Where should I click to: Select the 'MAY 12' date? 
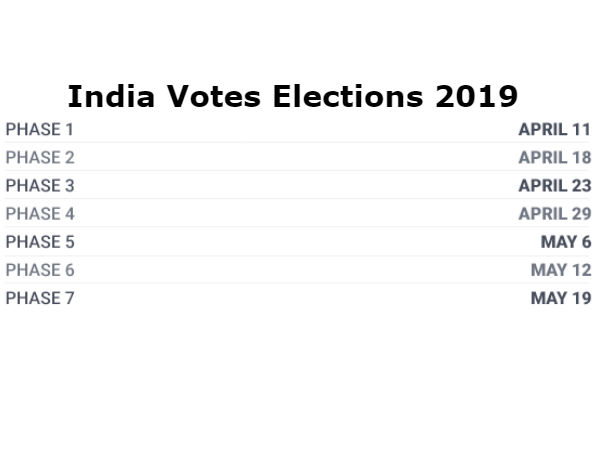[561, 269]
